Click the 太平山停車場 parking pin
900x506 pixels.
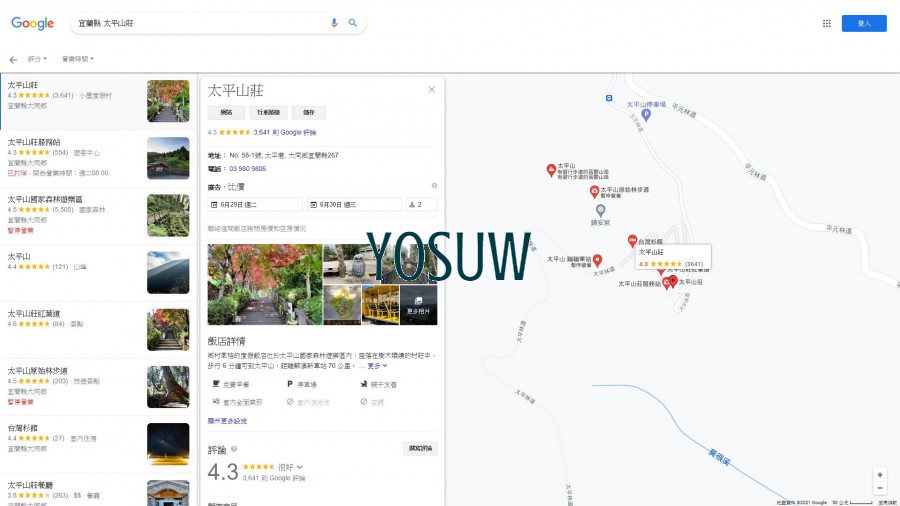pyautogui.click(x=645, y=114)
